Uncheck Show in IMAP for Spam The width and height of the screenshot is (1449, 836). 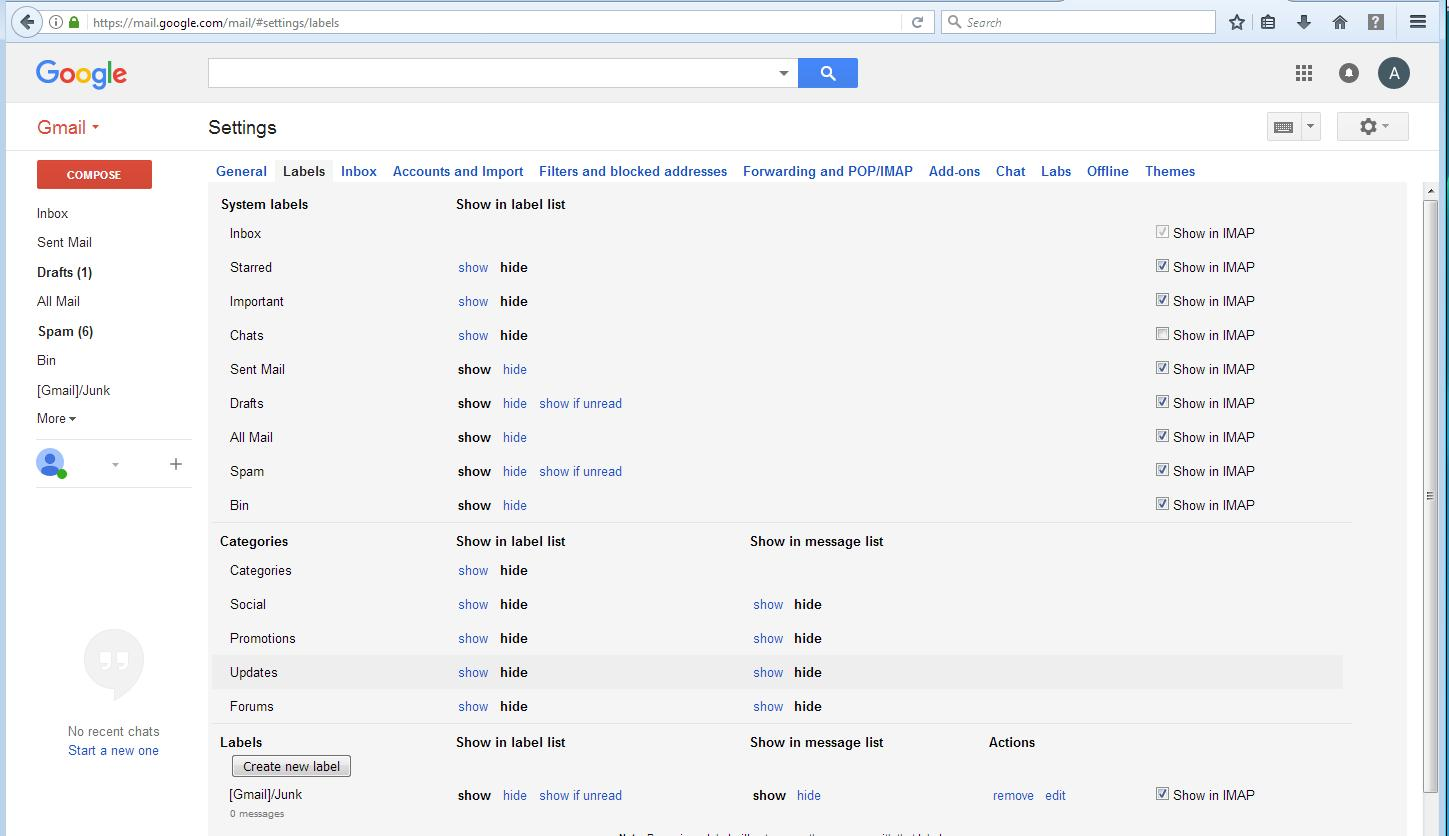click(x=1162, y=470)
